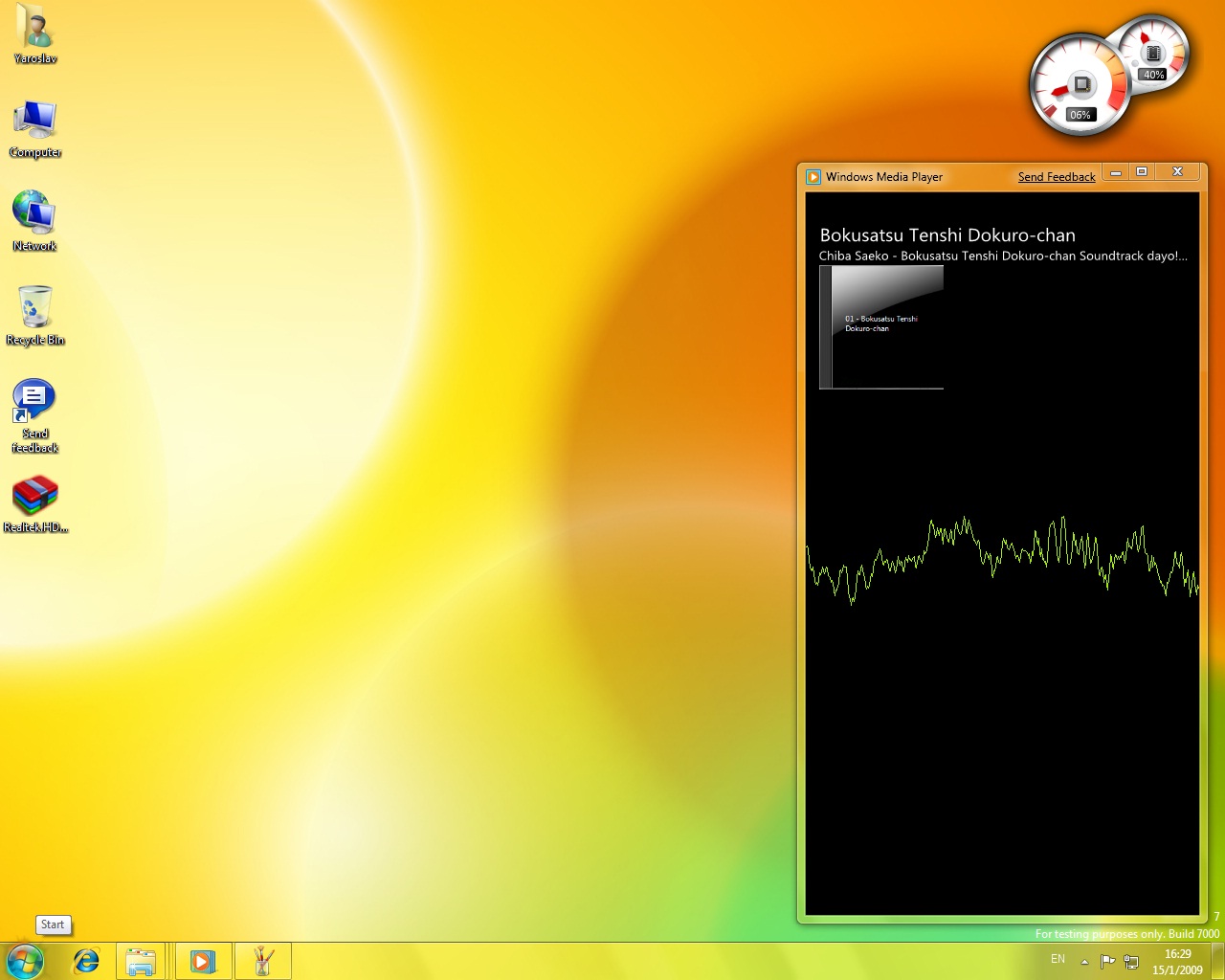Open the Action Center flag icon

(x=1108, y=961)
